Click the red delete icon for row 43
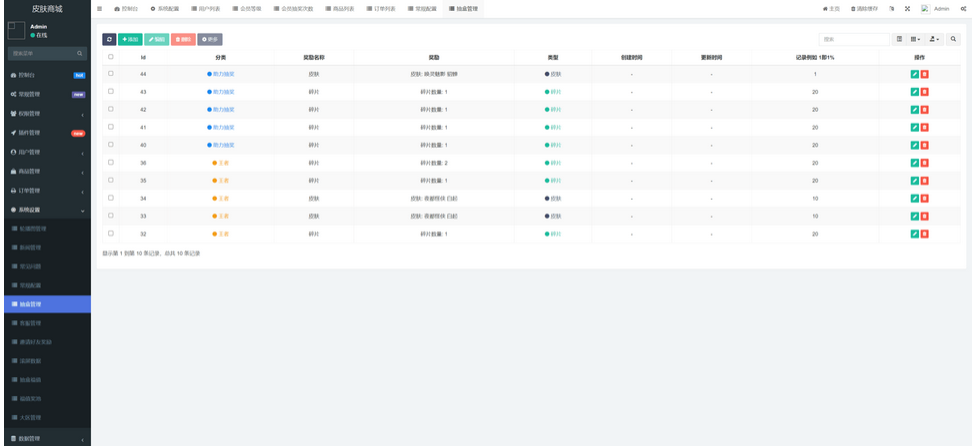The width and height of the screenshot is (973, 446). [x=924, y=92]
